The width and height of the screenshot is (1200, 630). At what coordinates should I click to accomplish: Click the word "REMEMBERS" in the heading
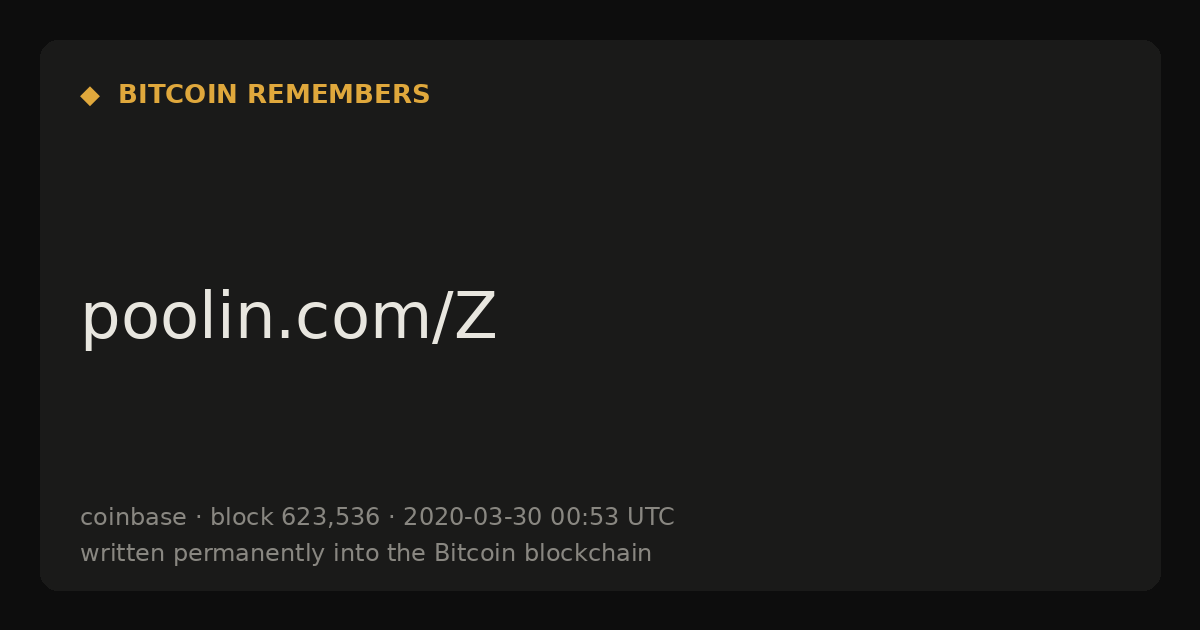pos(338,95)
